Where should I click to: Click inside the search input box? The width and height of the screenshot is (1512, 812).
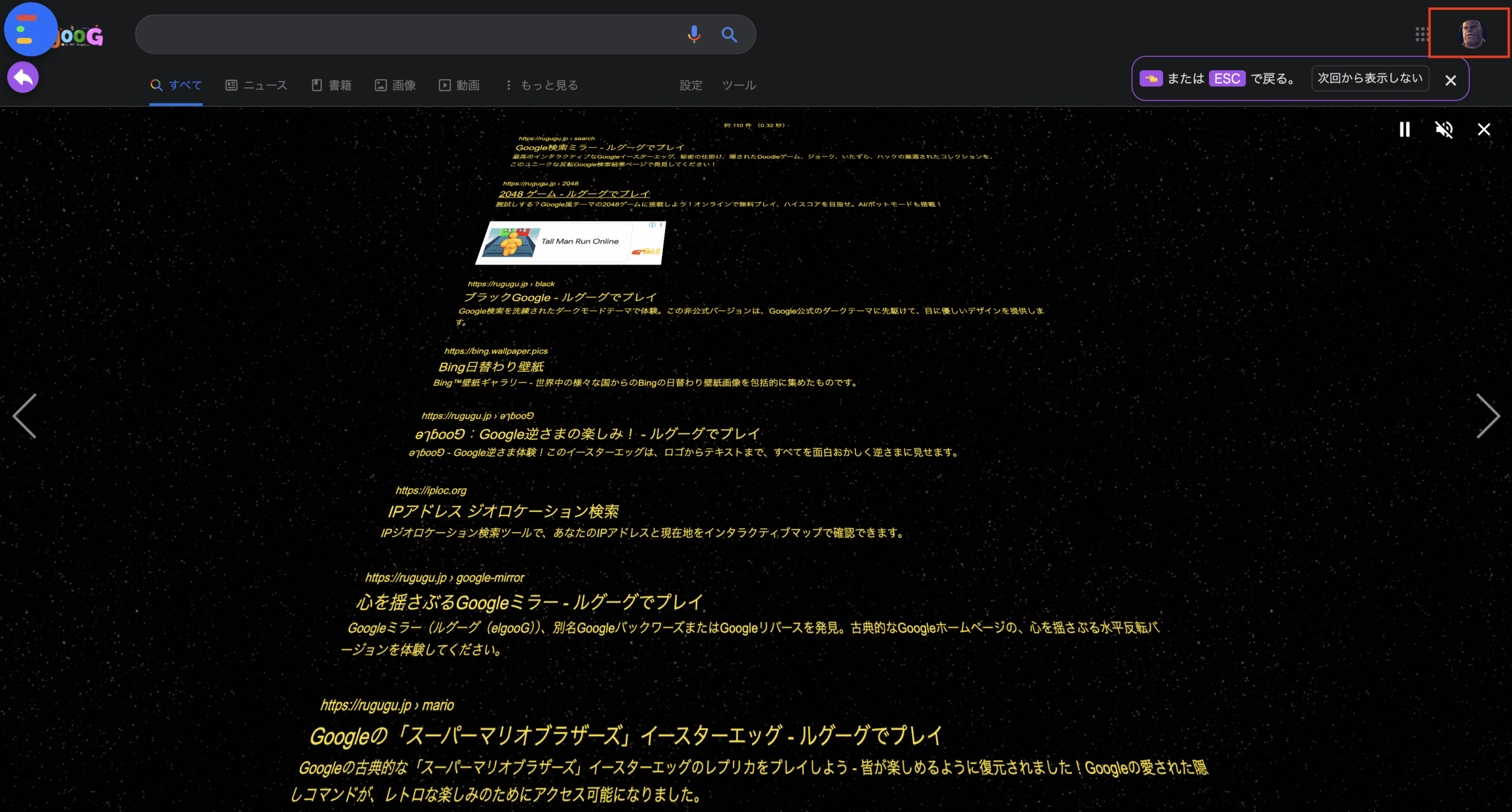(x=408, y=34)
